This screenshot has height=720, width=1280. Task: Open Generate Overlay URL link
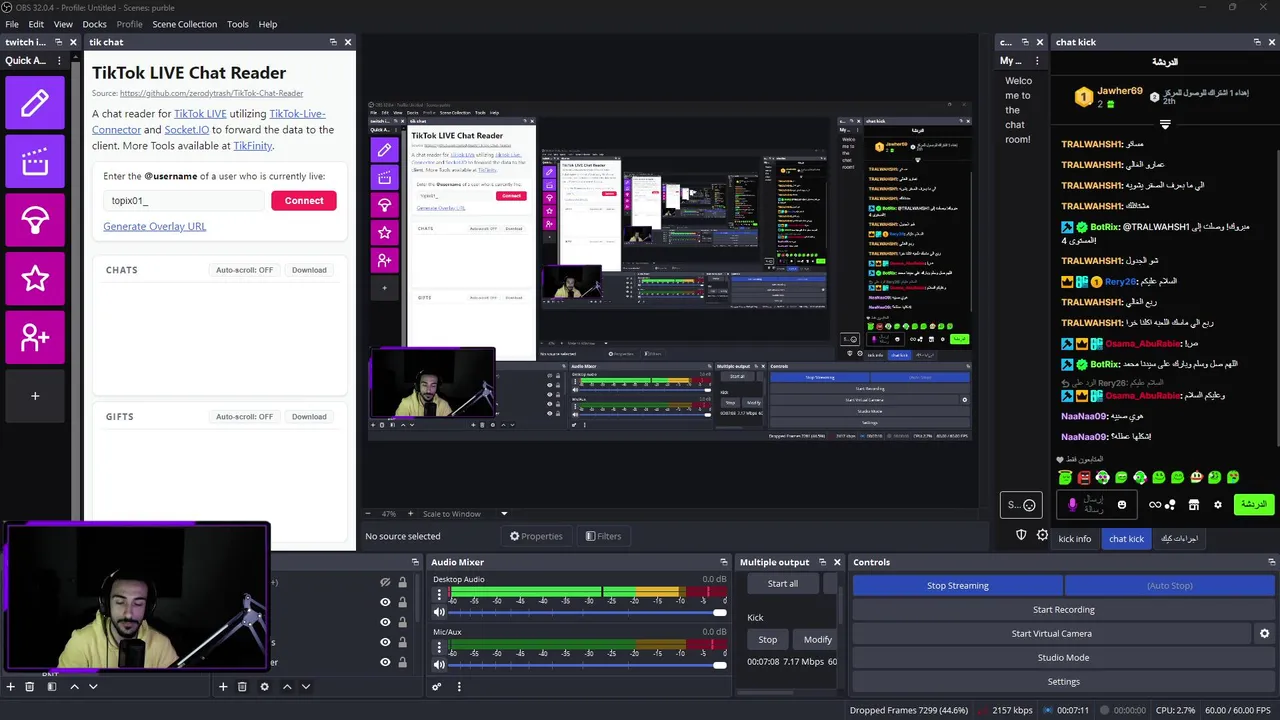coord(155,226)
